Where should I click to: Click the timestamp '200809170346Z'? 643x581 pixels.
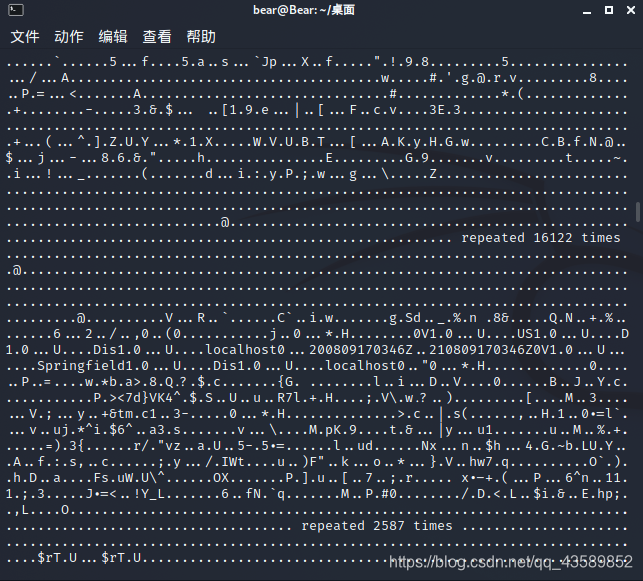[361, 350]
